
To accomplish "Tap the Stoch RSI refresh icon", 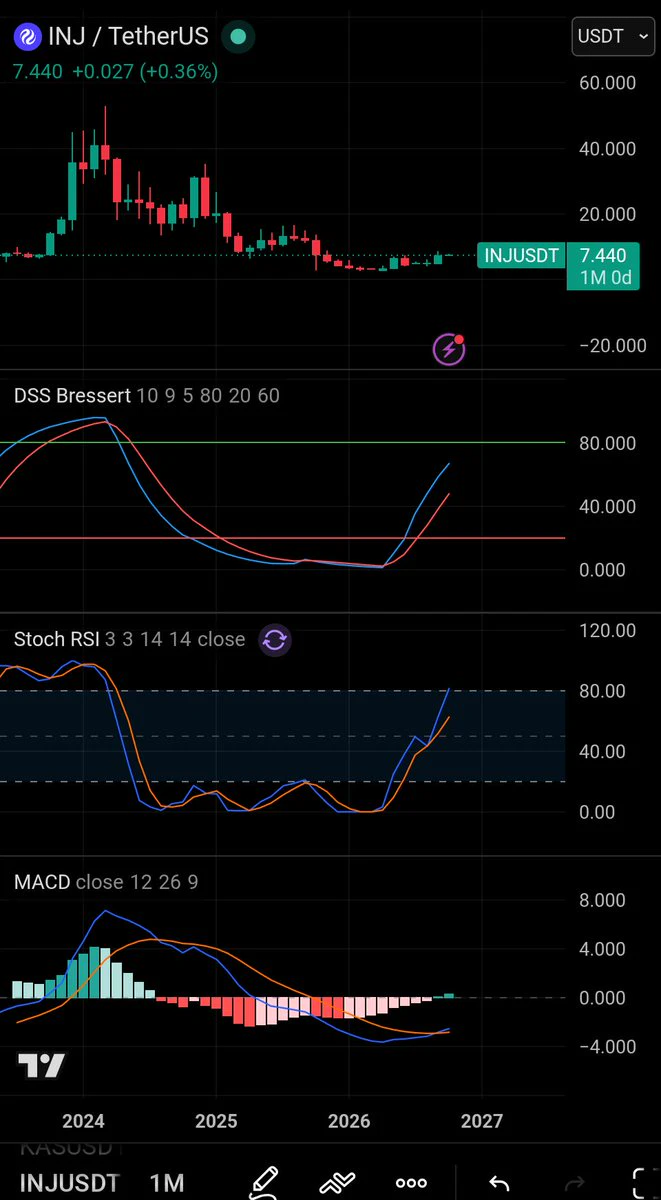I will (275, 640).
